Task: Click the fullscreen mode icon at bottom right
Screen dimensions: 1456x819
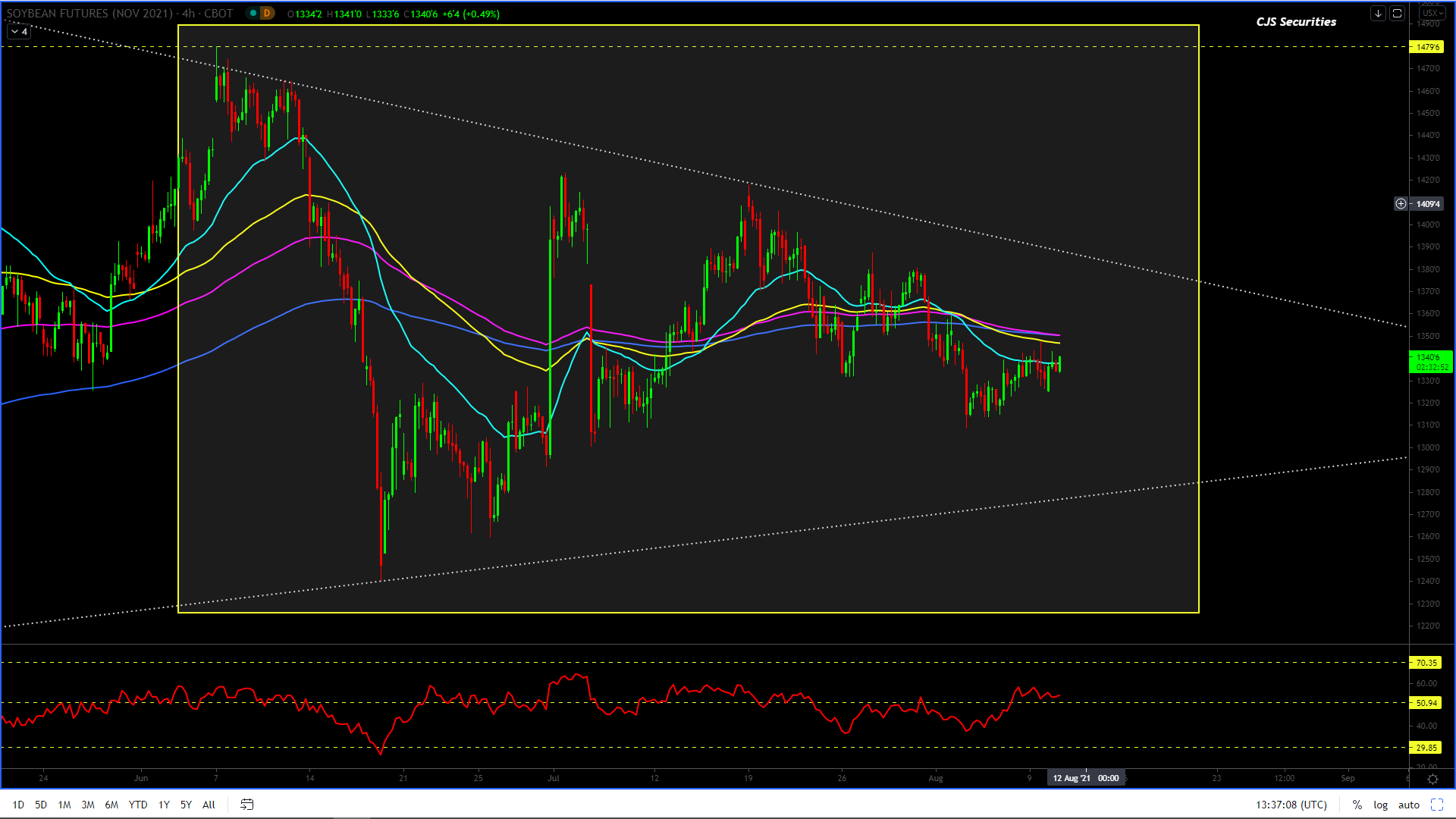Action: click(1437, 805)
